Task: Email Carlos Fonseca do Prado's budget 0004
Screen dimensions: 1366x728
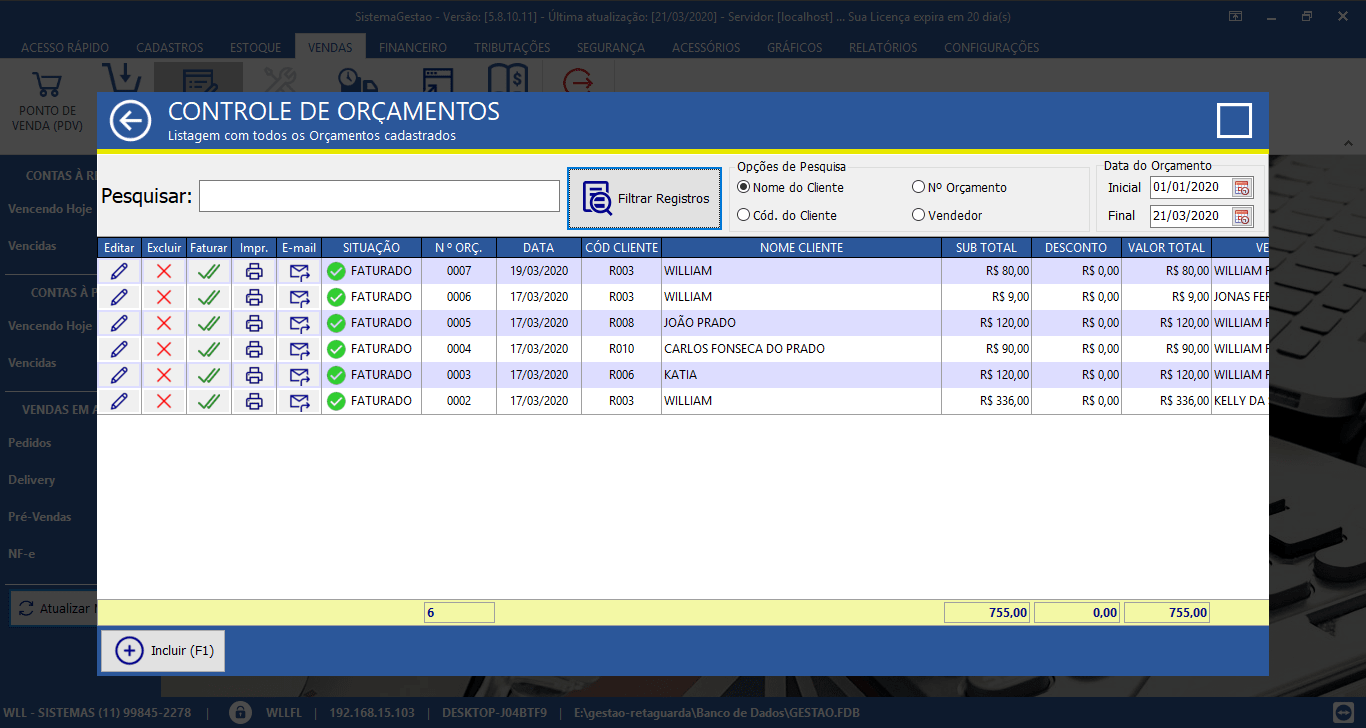Action: pos(299,349)
